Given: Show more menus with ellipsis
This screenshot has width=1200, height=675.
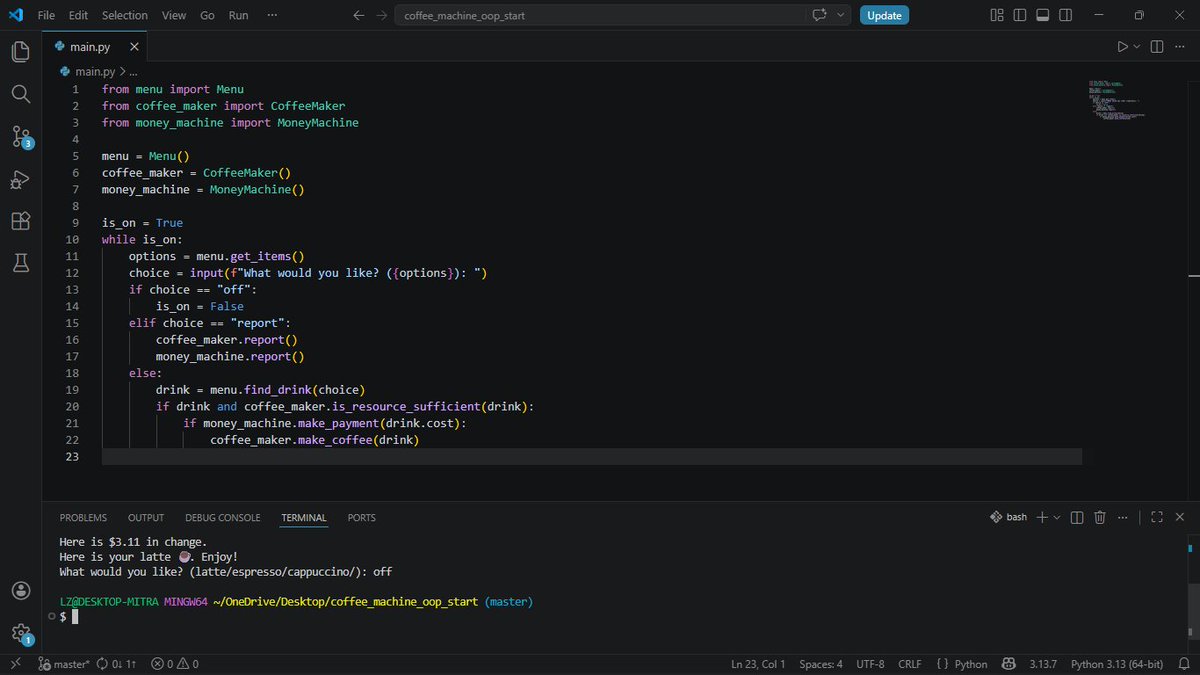Looking at the screenshot, I should point(273,15).
